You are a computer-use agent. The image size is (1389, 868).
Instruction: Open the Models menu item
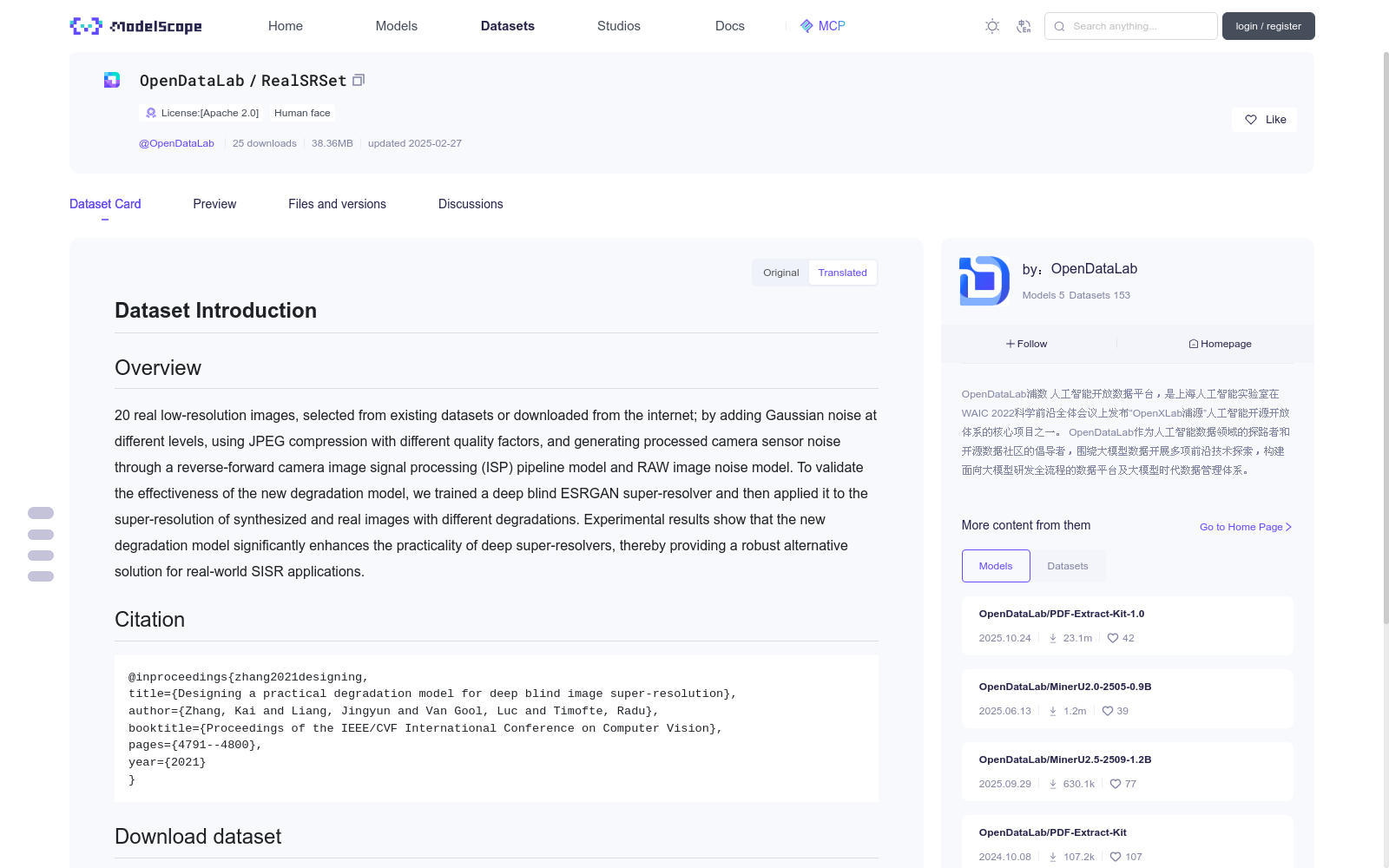[397, 26]
